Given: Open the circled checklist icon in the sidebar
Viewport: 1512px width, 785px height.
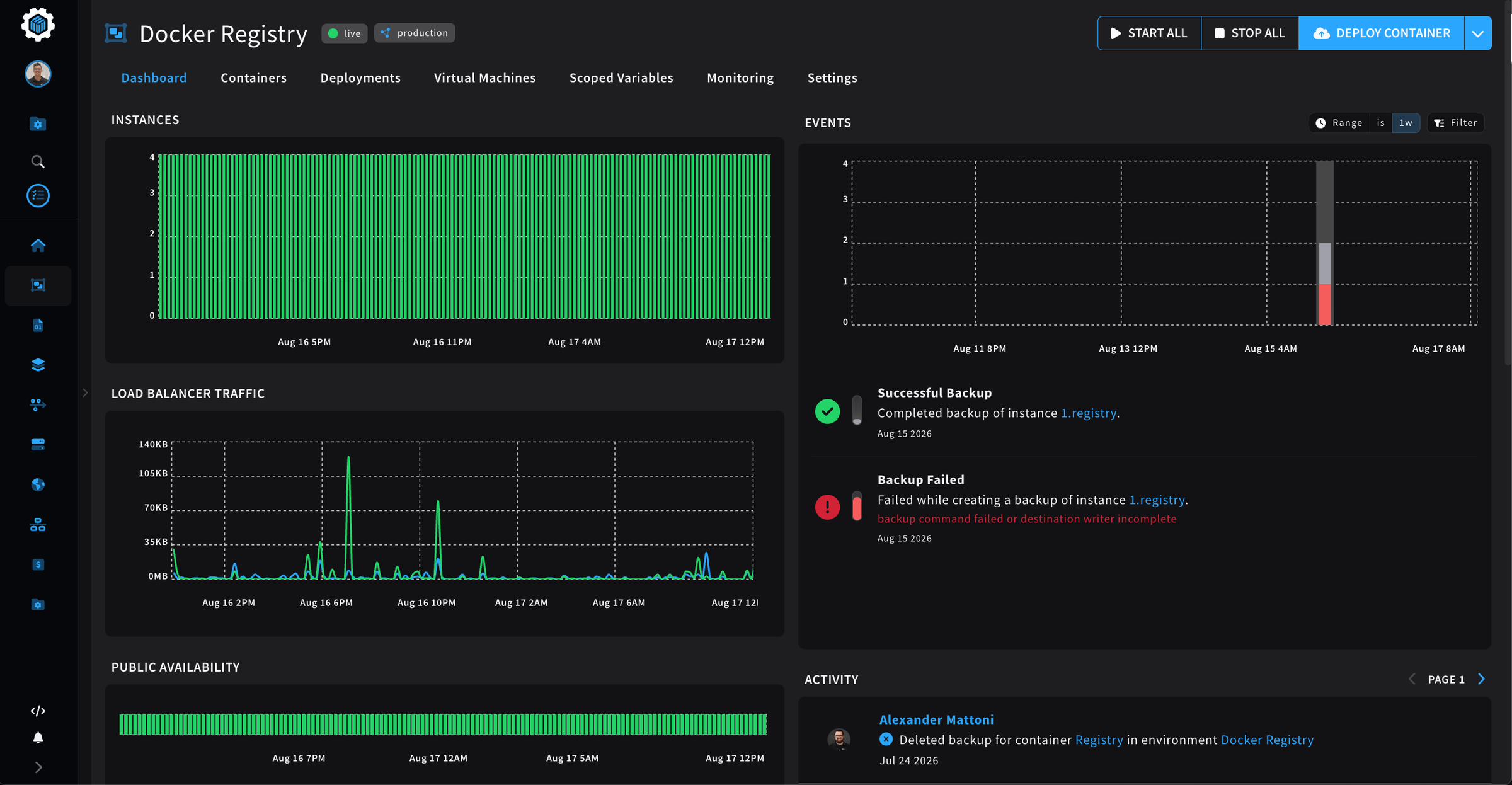Looking at the screenshot, I should point(38,195).
